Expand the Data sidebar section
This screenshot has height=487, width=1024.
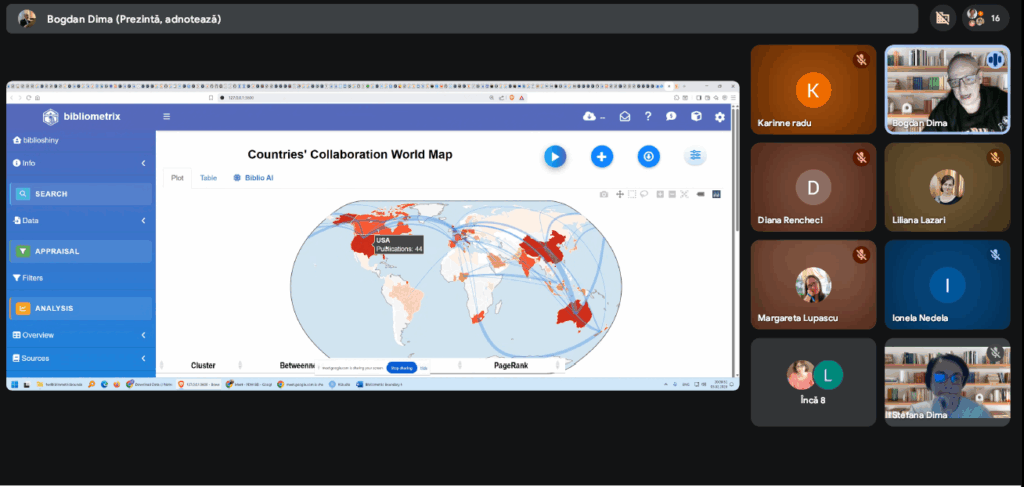[x=80, y=221]
